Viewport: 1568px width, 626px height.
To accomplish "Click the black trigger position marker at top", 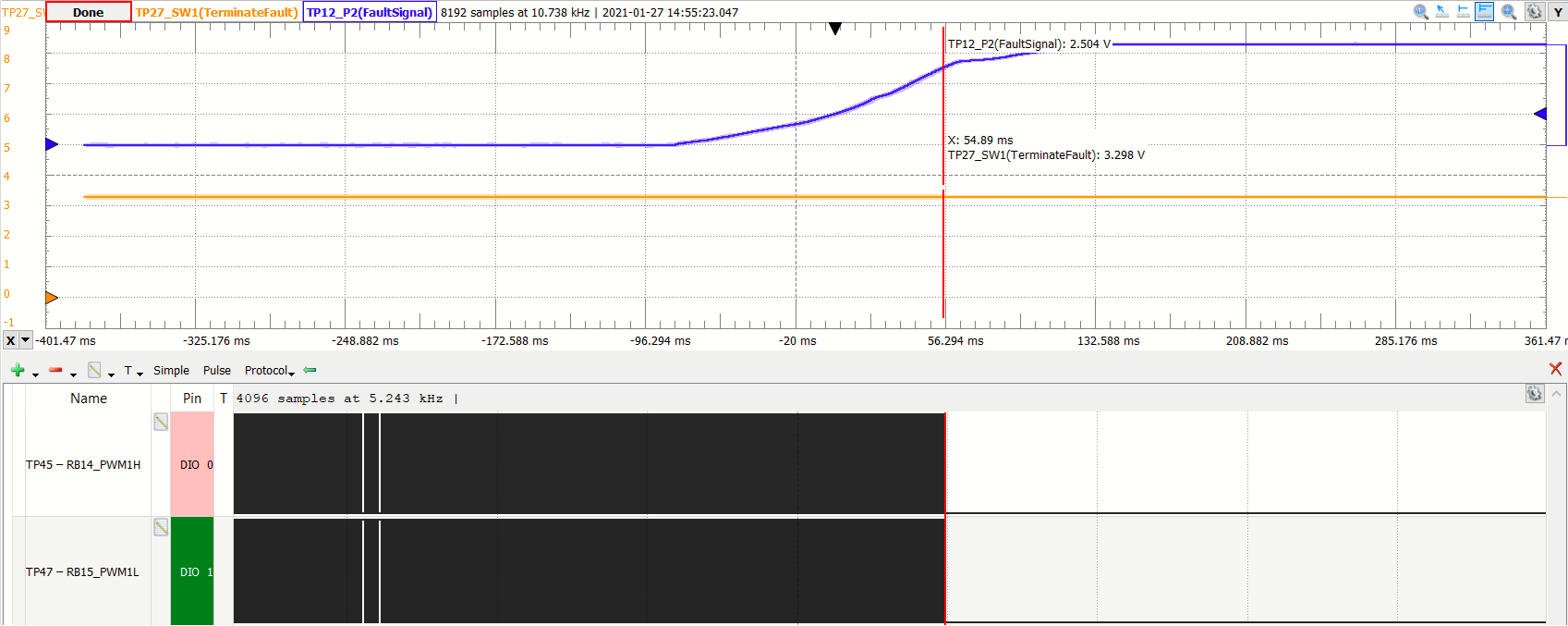I will (835, 29).
